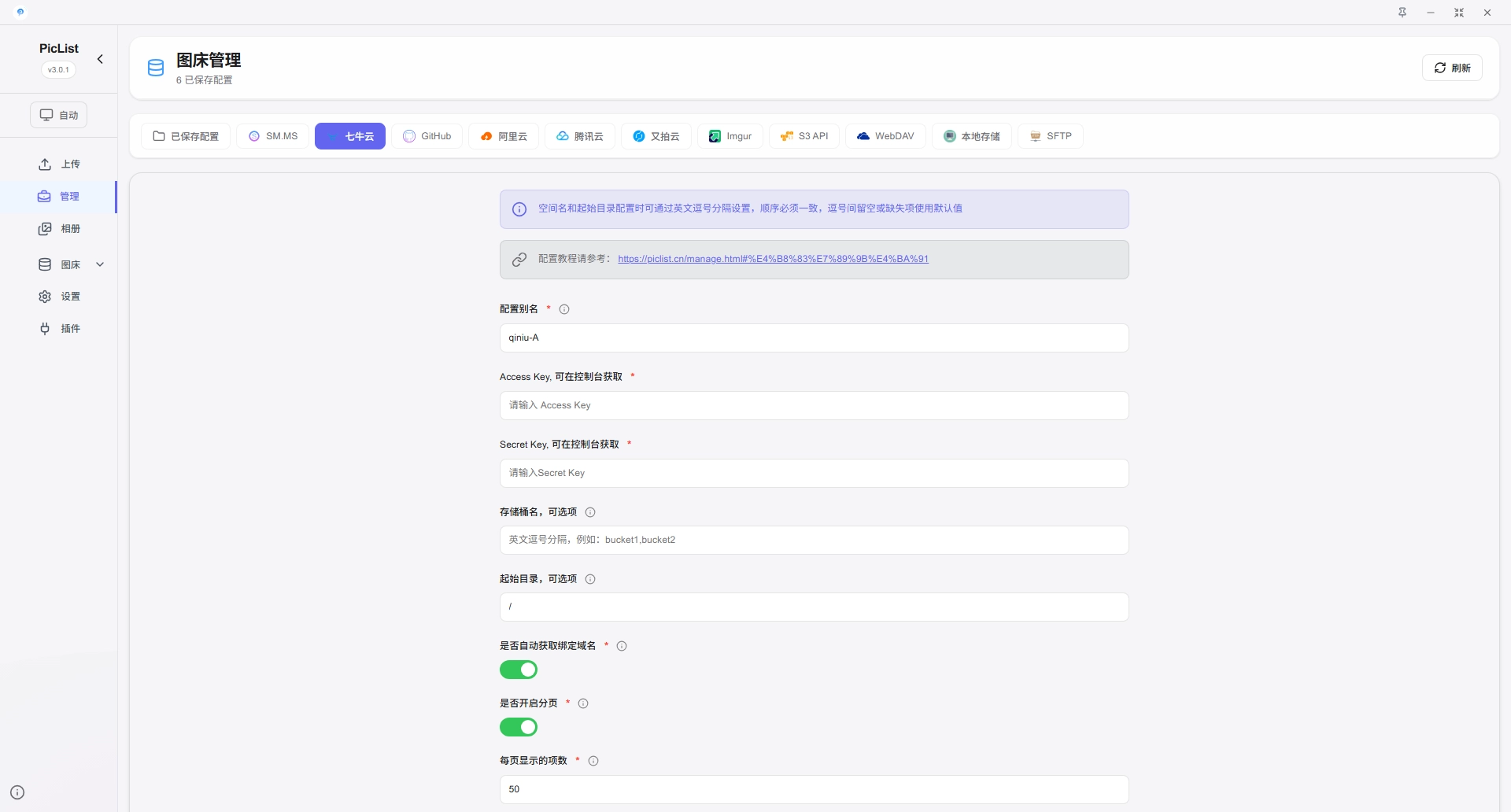Click the PicList app logo in title bar
Screen dimensions: 1511x812
(x=20, y=12)
